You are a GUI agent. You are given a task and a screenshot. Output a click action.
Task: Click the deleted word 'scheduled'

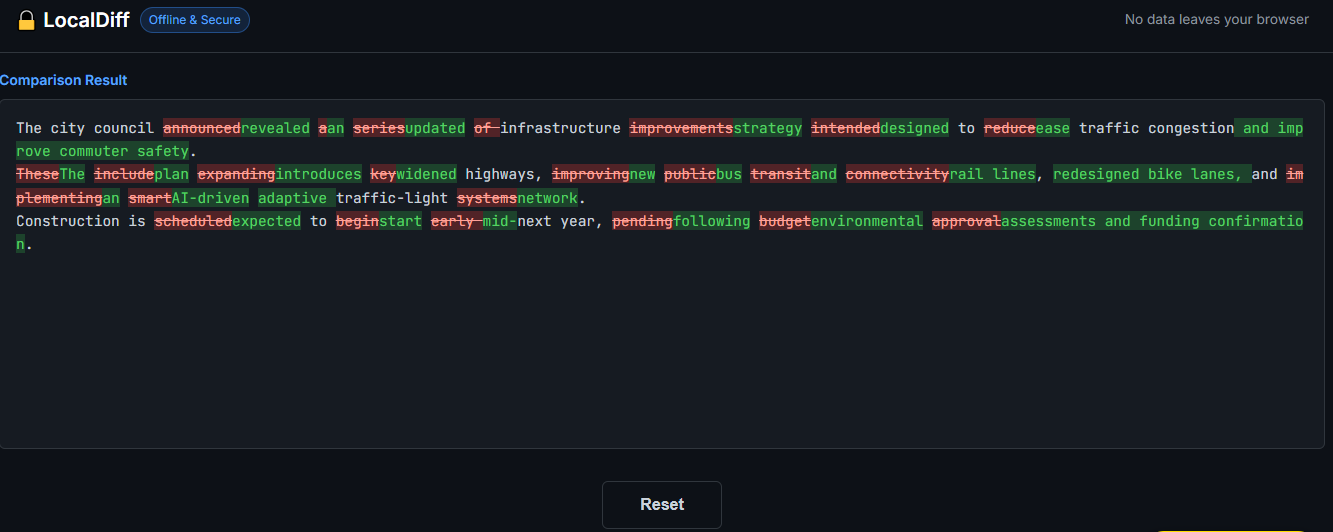[x=194, y=220]
